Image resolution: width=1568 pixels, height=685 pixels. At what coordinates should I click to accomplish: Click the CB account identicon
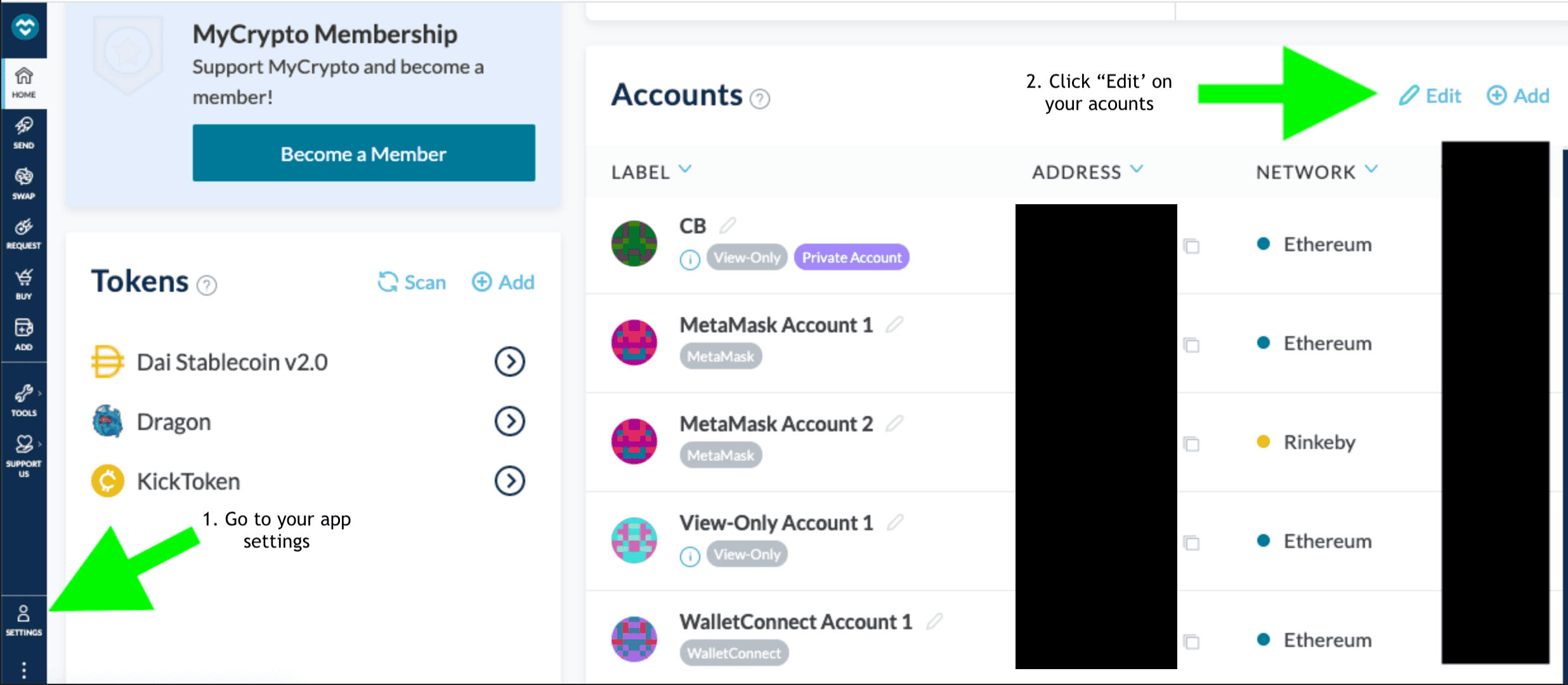click(634, 244)
